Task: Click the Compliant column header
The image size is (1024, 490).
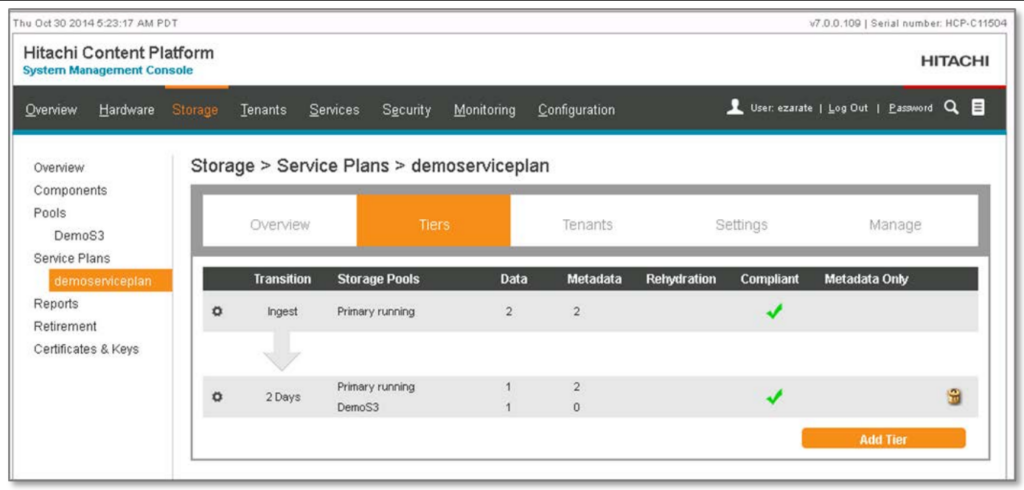Action: tap(769, 279)
